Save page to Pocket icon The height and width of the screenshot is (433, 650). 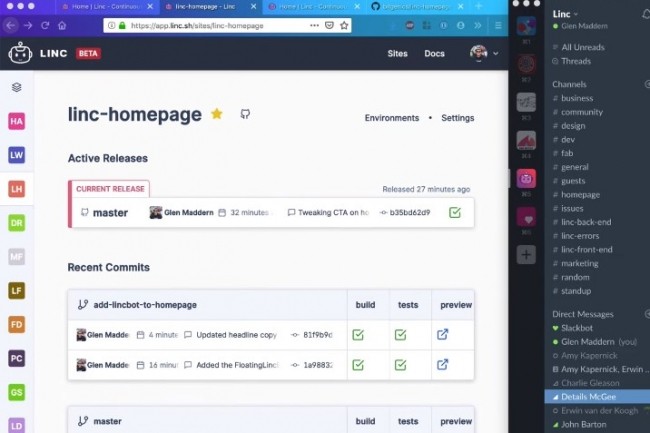point(329,26)
